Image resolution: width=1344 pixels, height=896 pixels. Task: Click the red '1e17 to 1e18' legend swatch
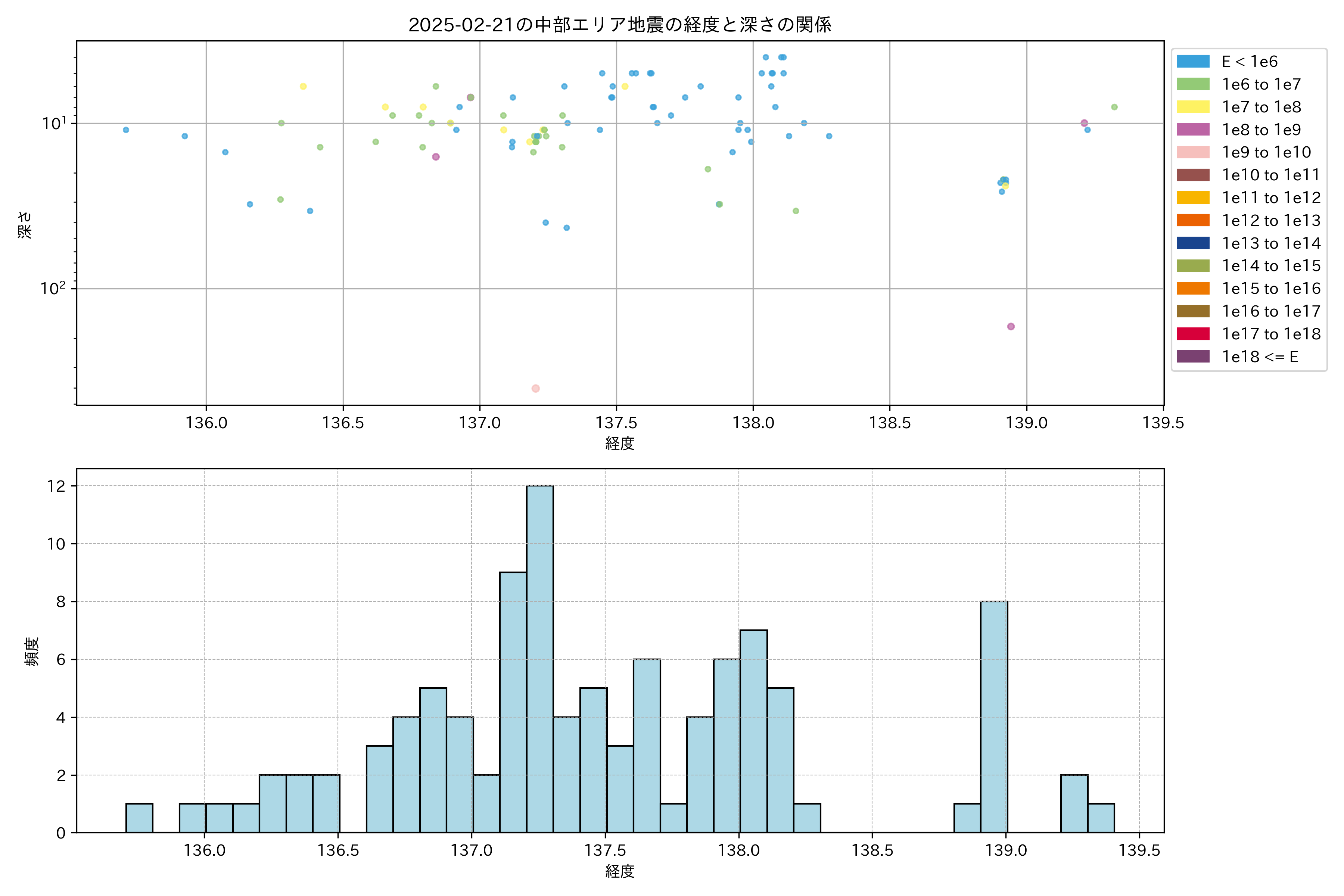coord(1192,334)
